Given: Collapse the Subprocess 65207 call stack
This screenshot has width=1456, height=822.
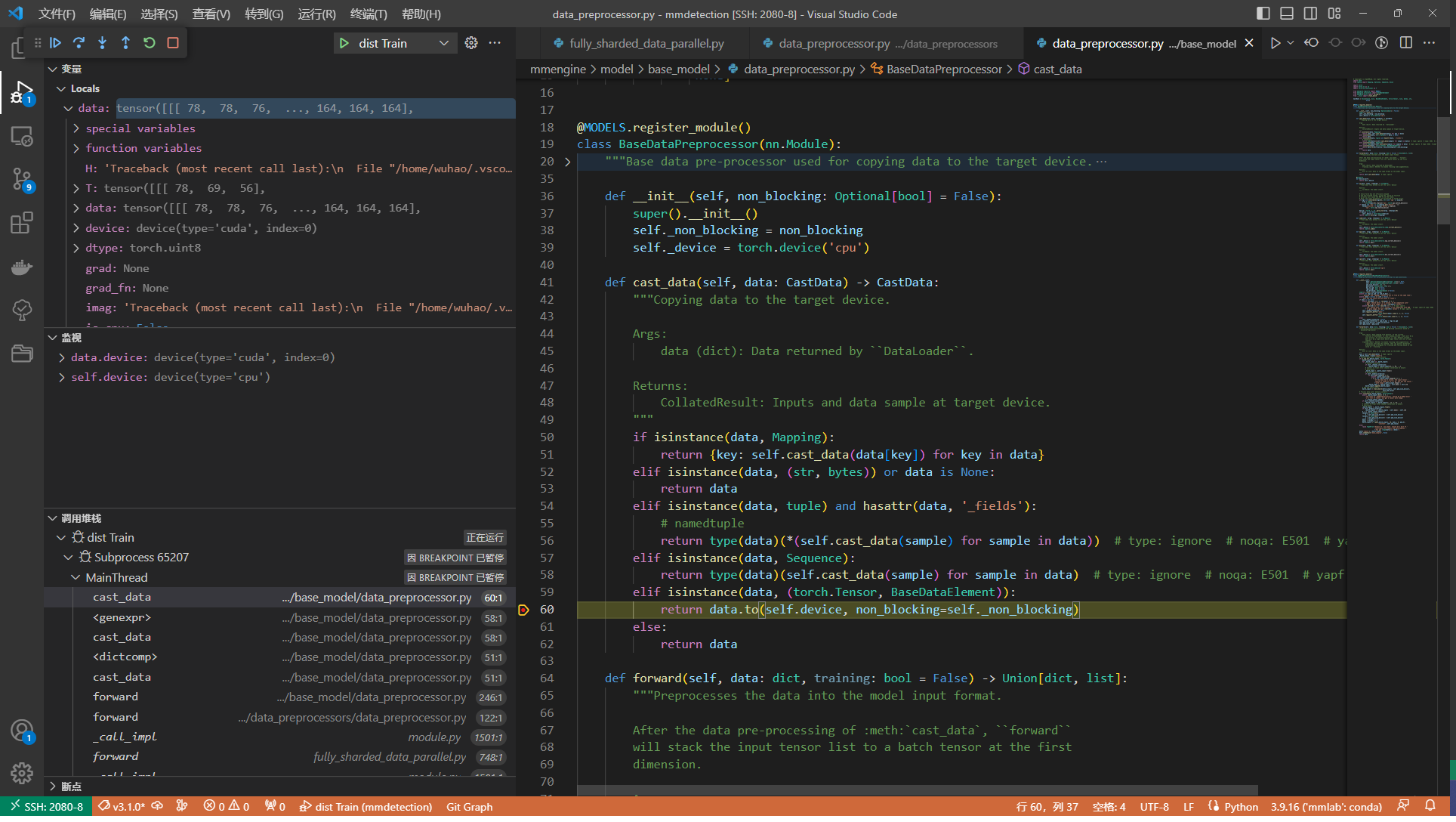Looking at the screenshot, I should click(x=69, y=557).
